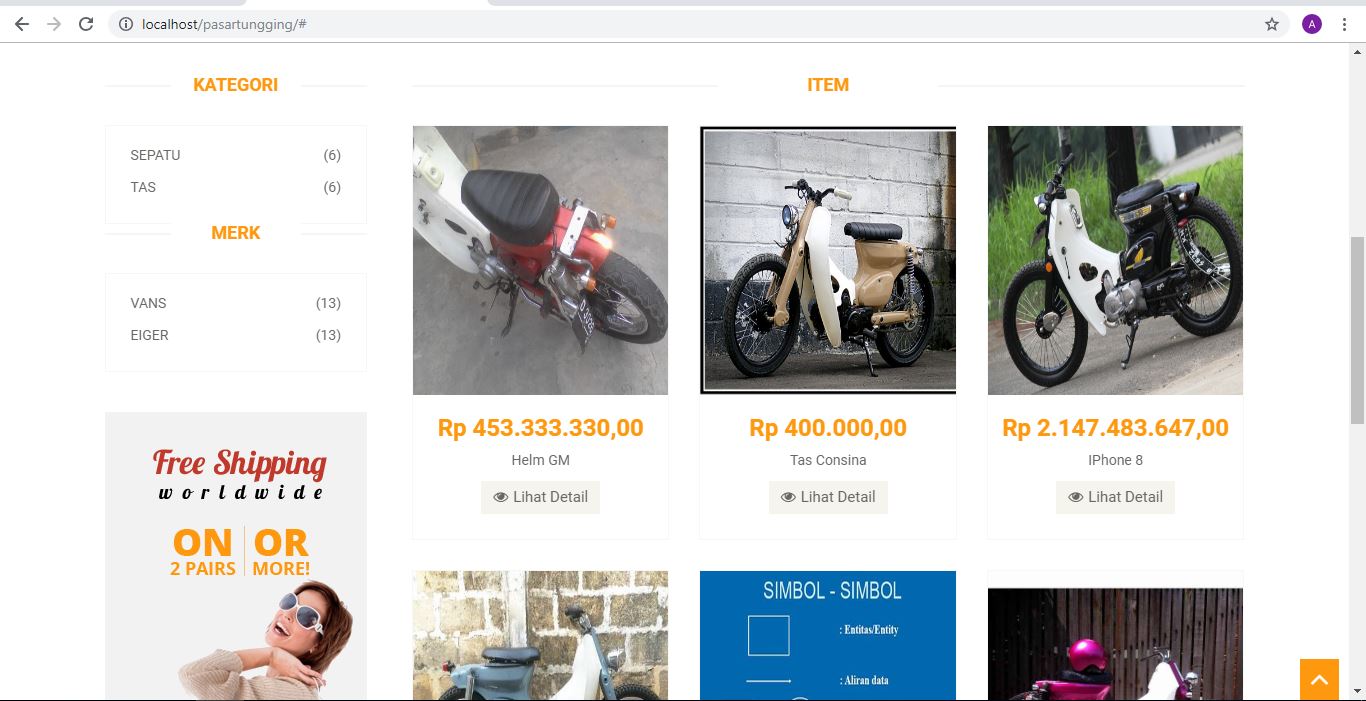Click the browser forward arrow
Screen dimensions: 1366x701
click(x=54, y=24)
